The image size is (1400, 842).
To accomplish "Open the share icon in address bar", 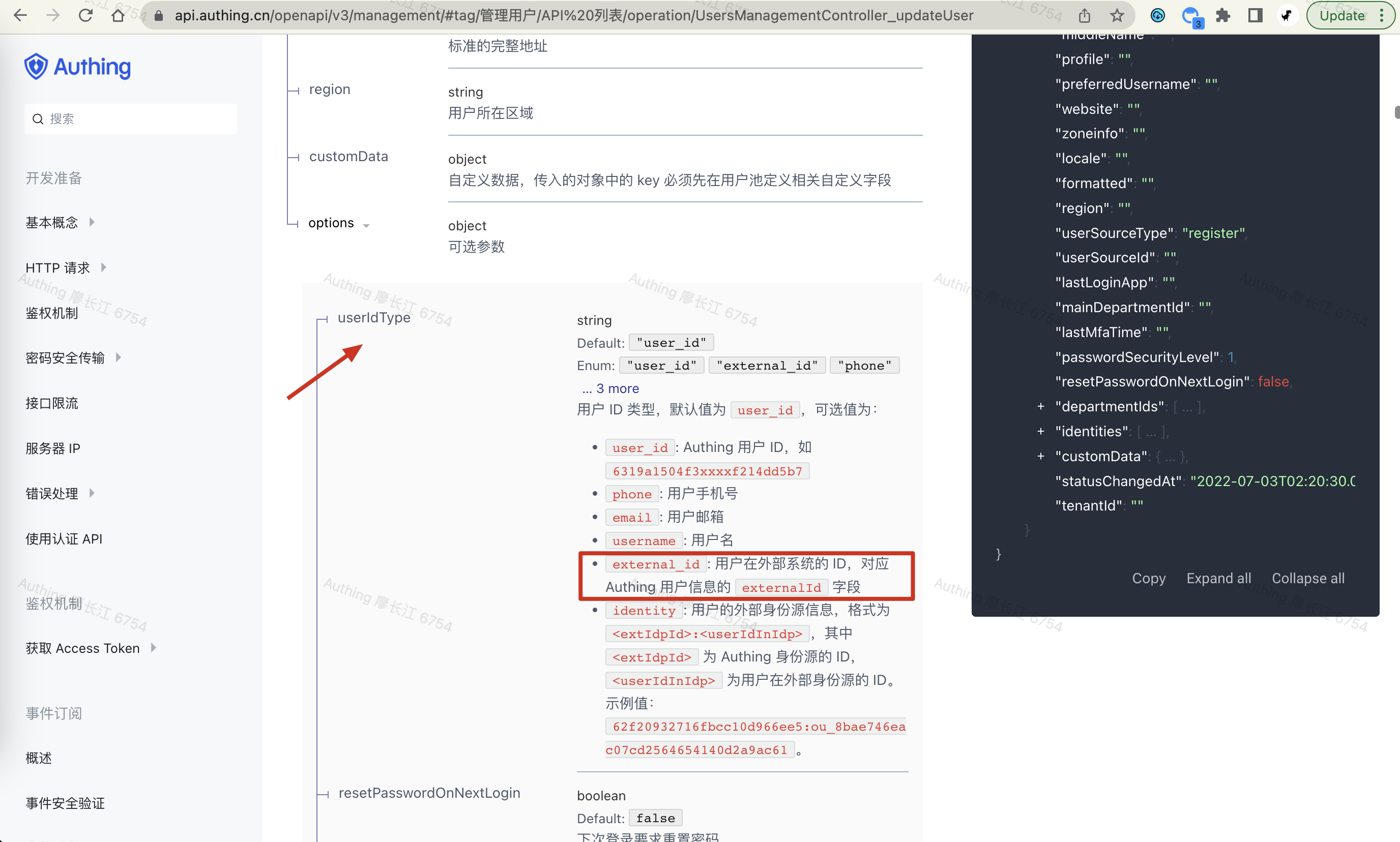I will [x=1085, y=15].
